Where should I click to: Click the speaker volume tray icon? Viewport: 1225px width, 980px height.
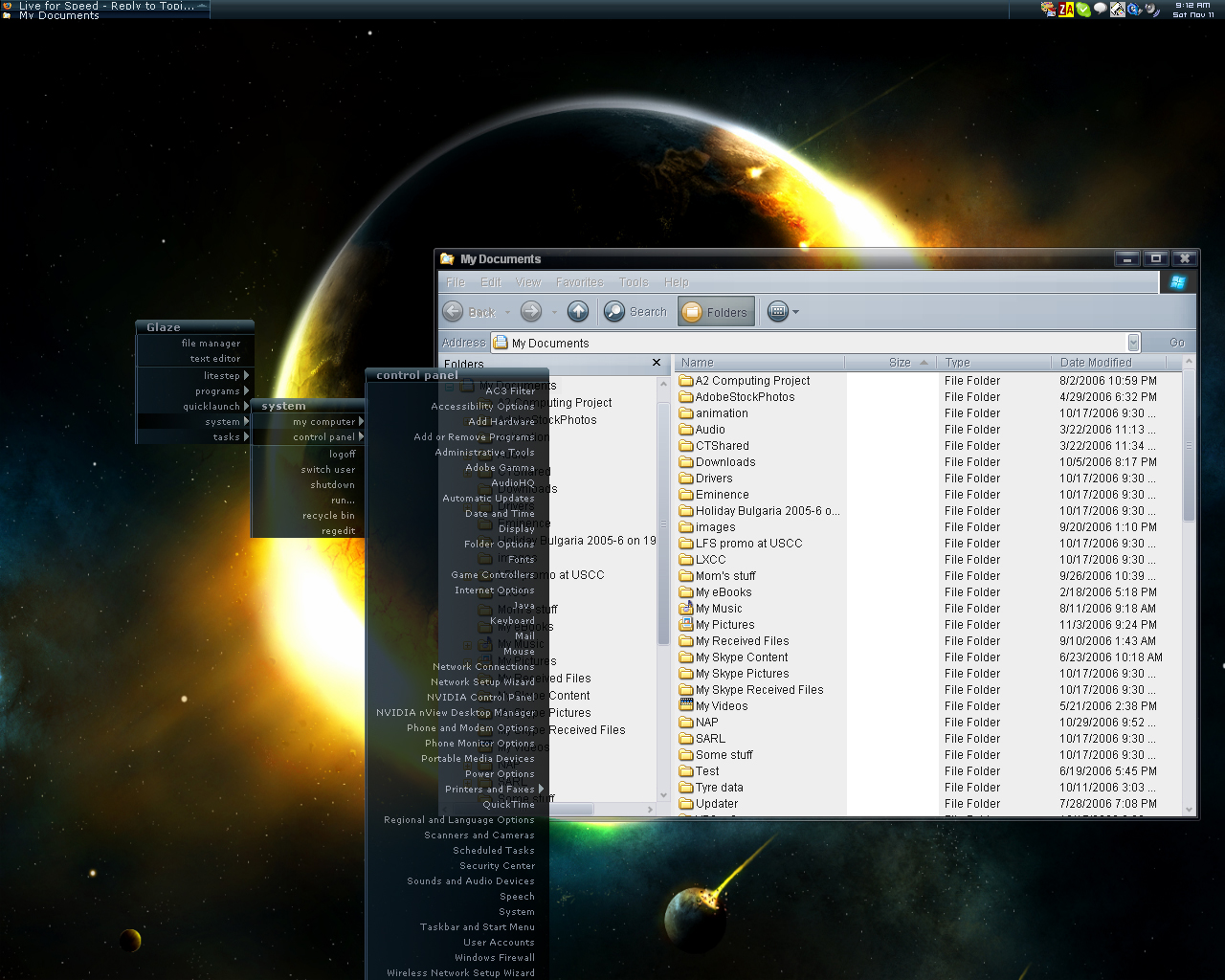1152,10
